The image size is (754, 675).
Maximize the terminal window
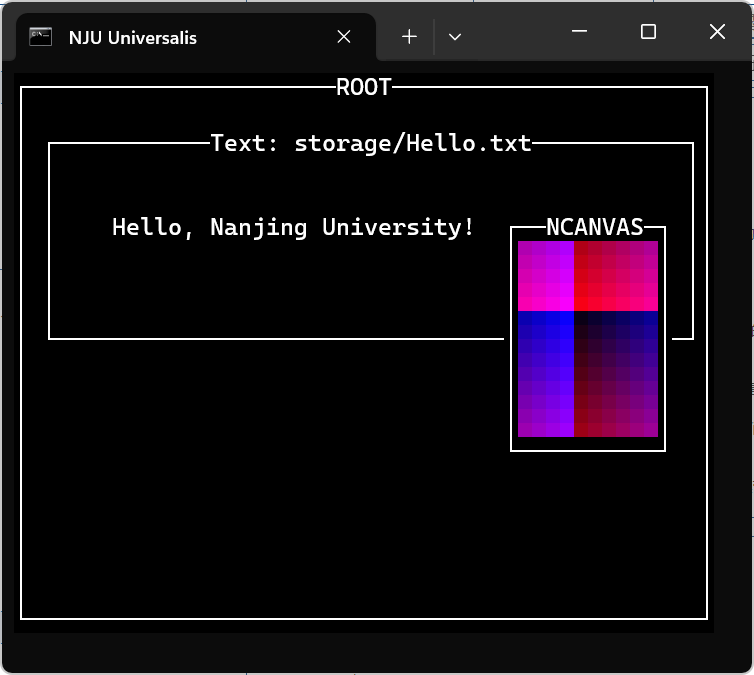(x=648, y=32)
